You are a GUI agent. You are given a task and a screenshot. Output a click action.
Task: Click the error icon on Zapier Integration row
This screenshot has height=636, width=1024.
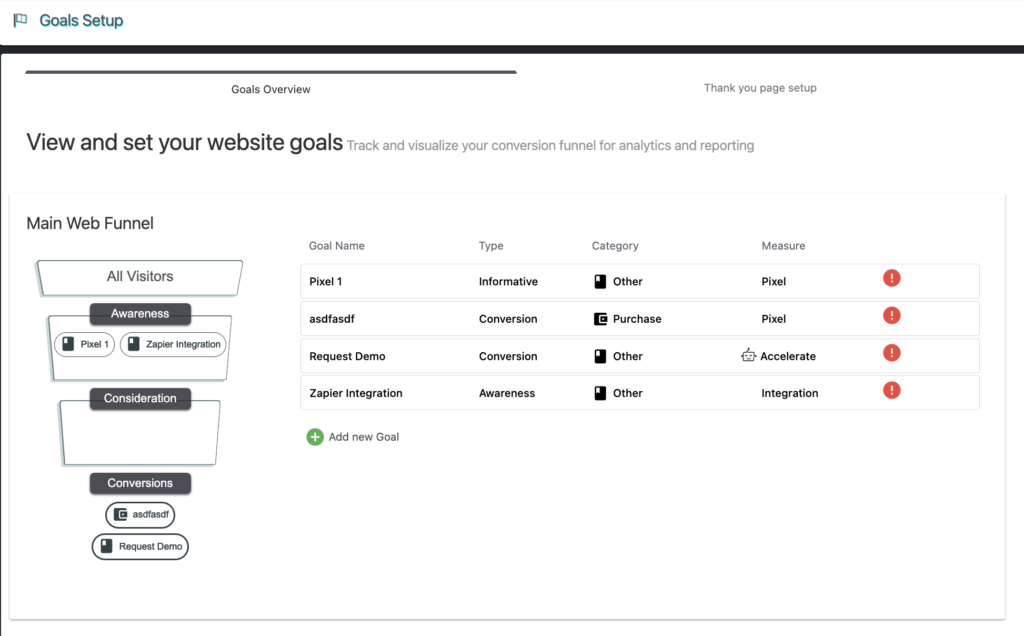(891, 389)
